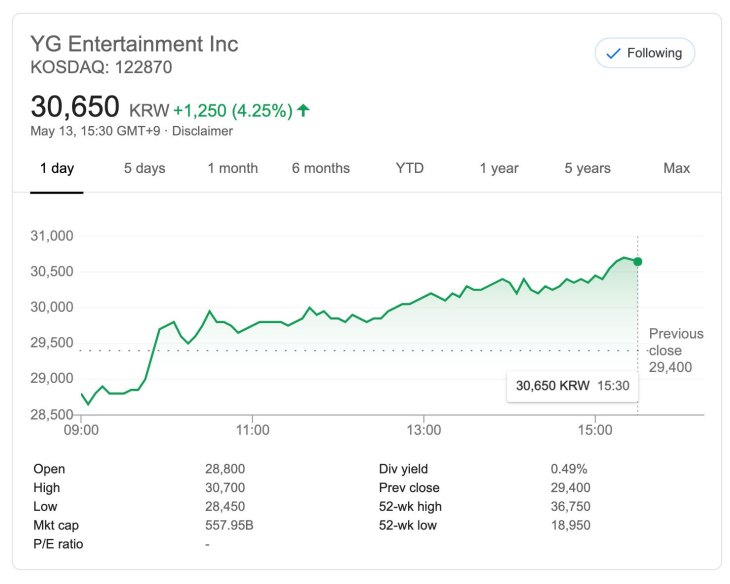Image resolution: width=730 pixels, height=584 pixels.
Task: Show the 1 year chart
Action: tap(499, 168)
